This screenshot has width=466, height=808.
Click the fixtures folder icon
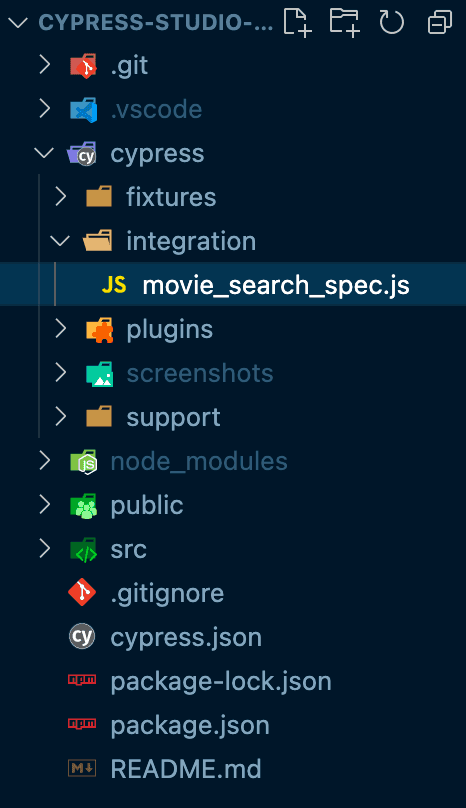coord(99,197)
